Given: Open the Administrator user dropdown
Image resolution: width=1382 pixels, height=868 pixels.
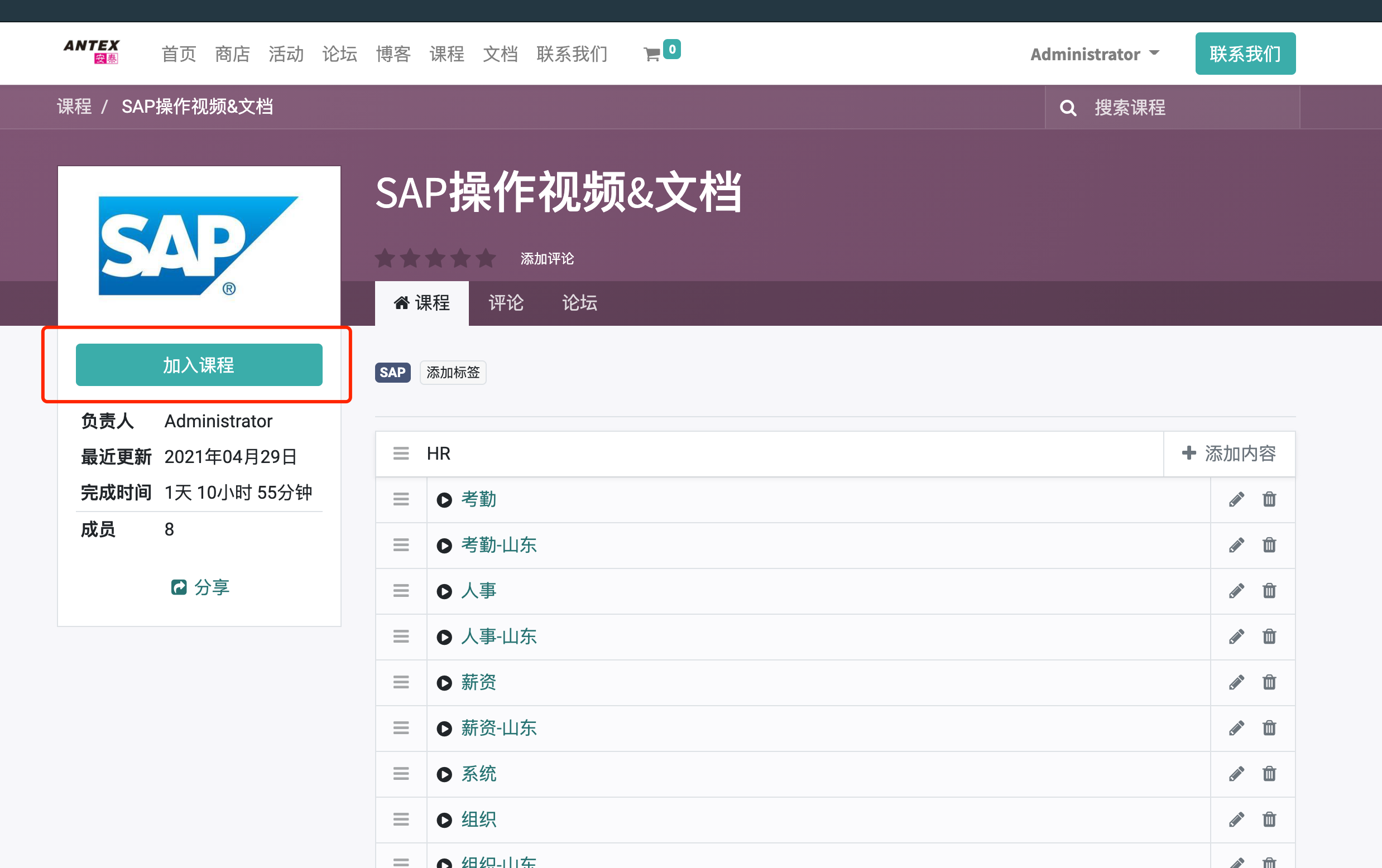Looking at the screenshot, I should pos(1095,54).
